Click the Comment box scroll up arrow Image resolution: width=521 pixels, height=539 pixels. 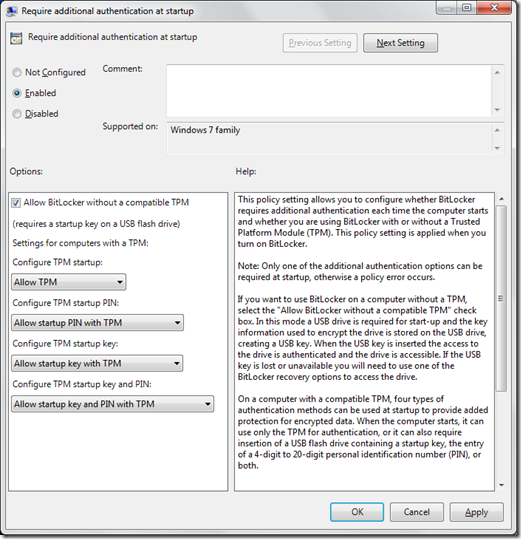(x=497, y=73)
